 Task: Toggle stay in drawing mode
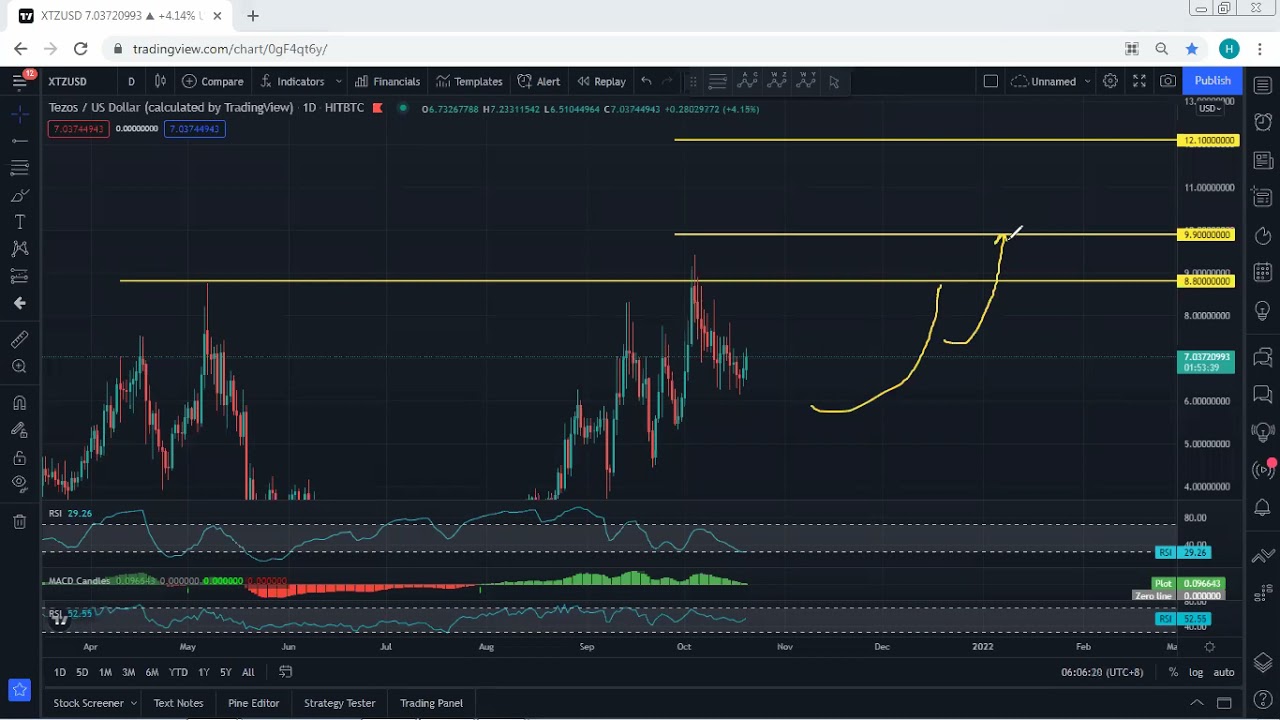pyautogui.click(x=19, y=430)
